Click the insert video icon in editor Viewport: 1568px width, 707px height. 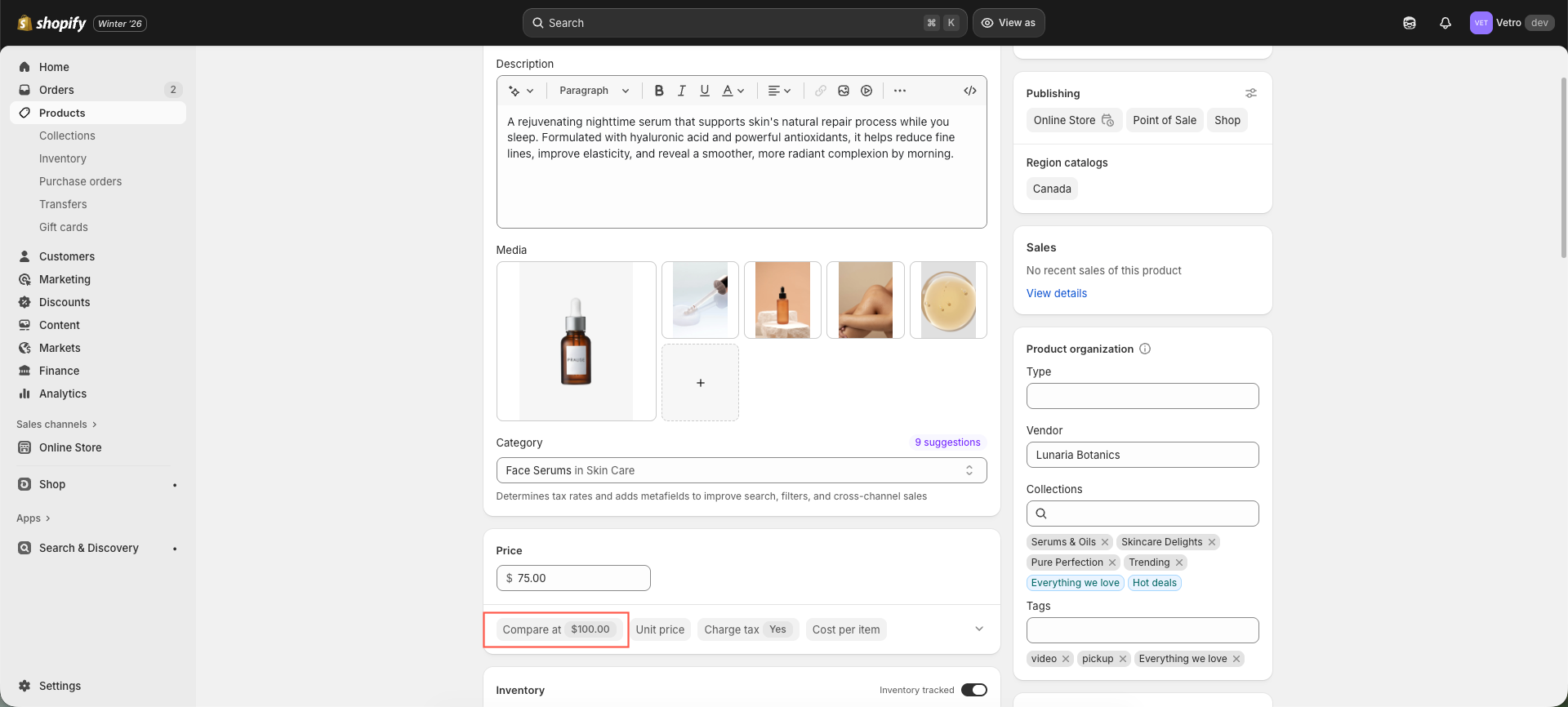point(866,91)
